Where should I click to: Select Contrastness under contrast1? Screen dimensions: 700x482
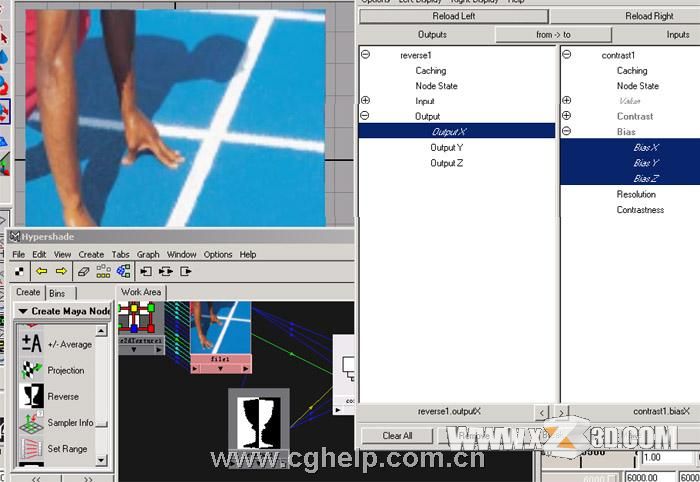pos(640,210)
